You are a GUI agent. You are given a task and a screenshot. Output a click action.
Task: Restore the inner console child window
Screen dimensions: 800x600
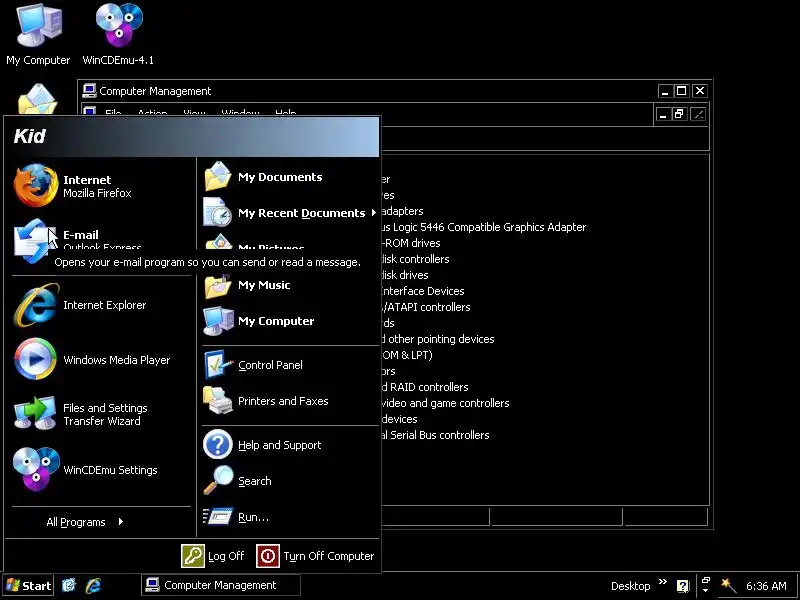click(x=679, y=114)
